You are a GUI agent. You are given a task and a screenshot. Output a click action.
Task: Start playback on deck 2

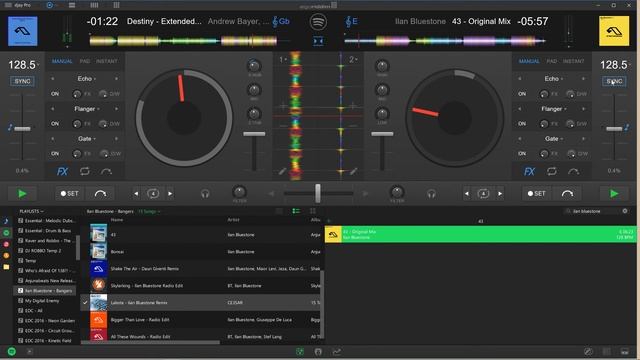click(614, 194)
